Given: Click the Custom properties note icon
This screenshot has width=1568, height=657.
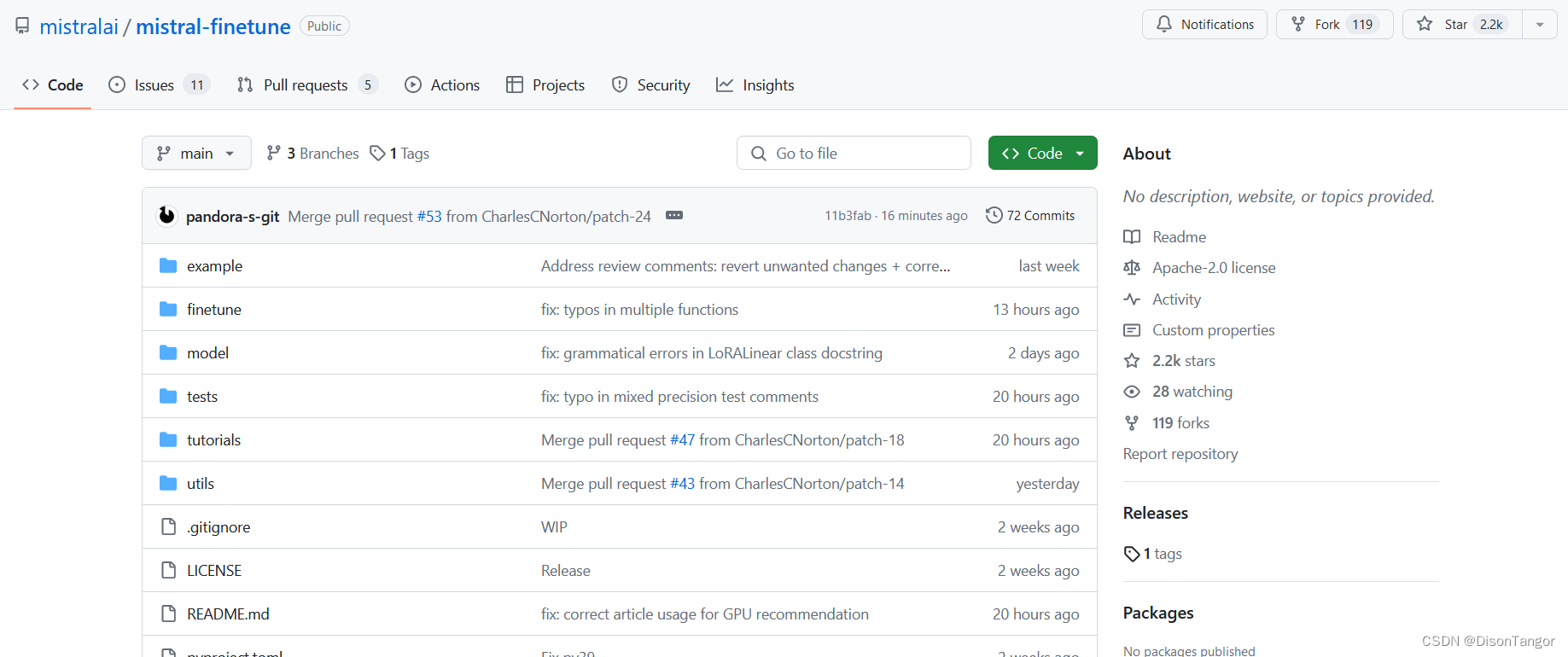Looking at the screenshot, I should coord(1132,330).
